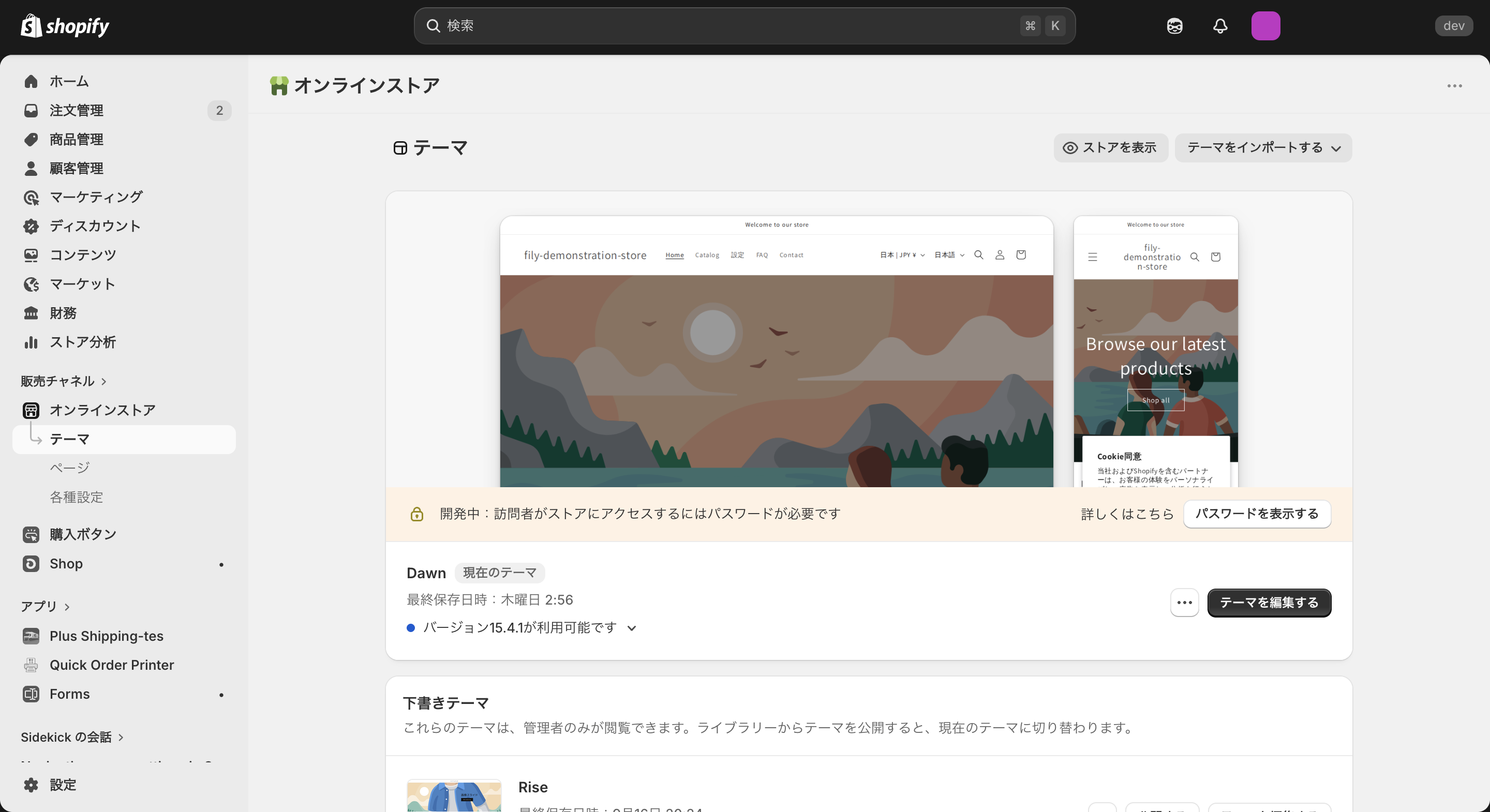Image resolution: width=1490 pixels, height=812 pixels.
Task: Click the Sidekick assistant icon in the top bar
Action: pos(1174,26)
